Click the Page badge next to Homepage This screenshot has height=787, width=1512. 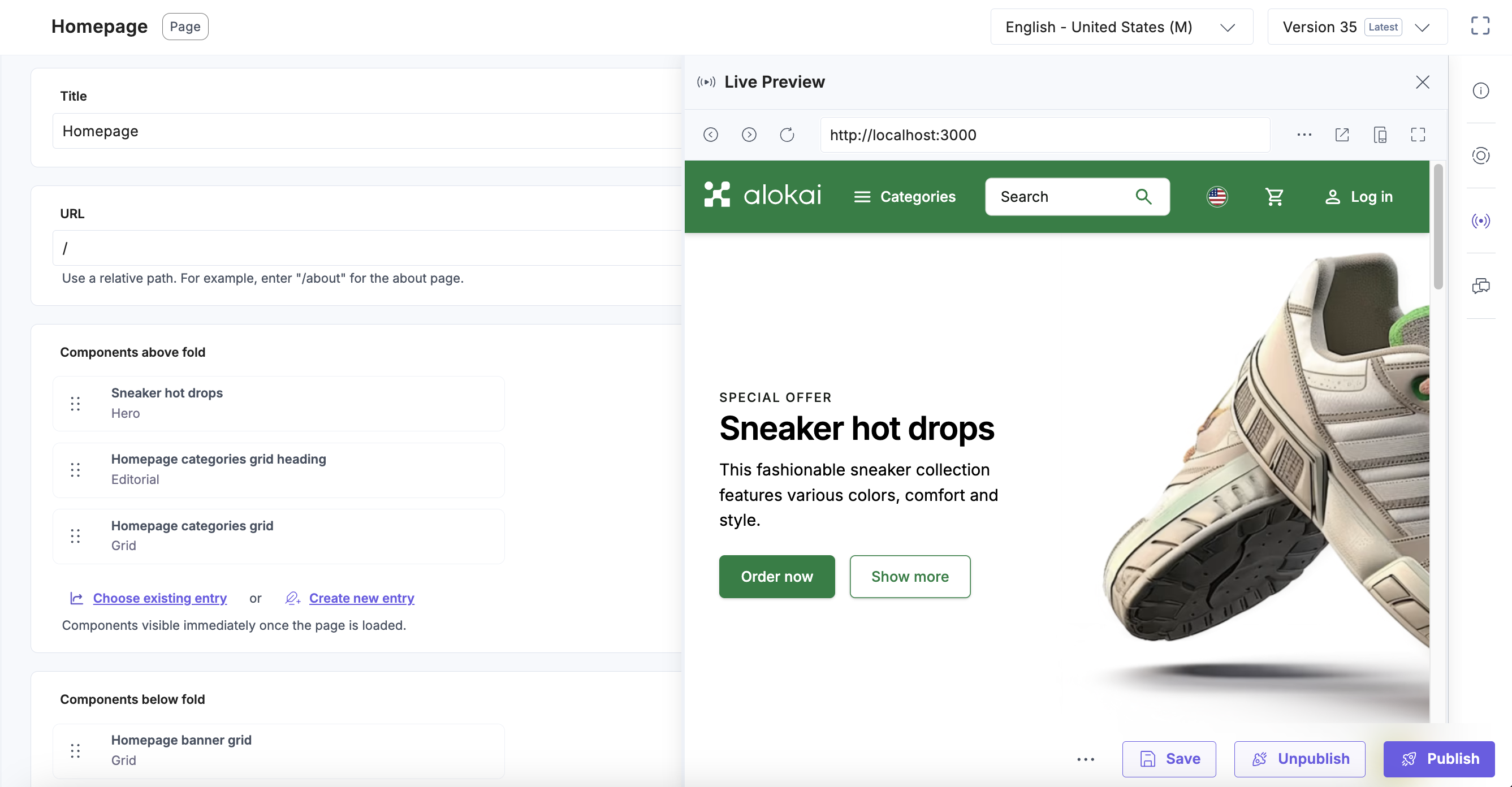[x=185, y=27]
